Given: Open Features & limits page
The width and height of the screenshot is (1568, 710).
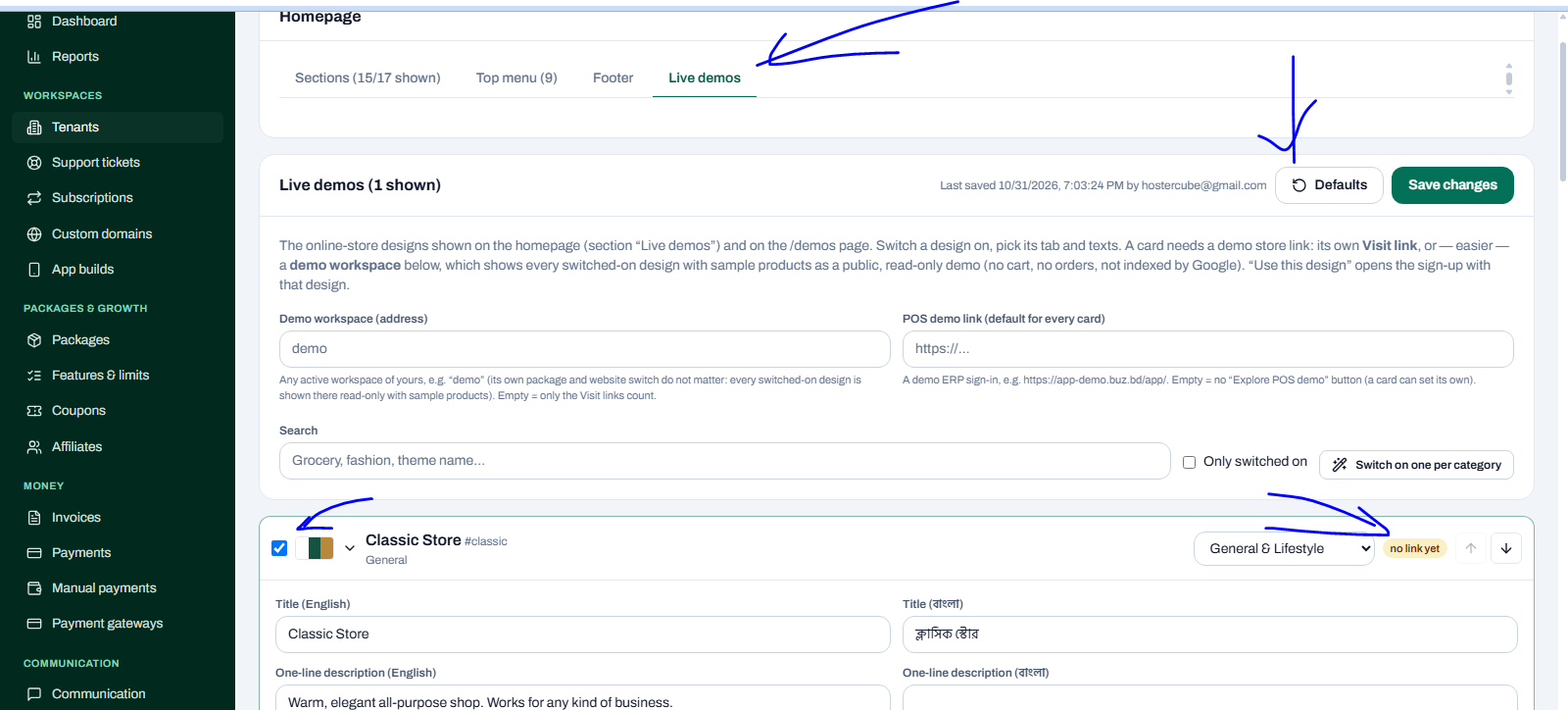Looking at the screenshot, I should point(118,375).
